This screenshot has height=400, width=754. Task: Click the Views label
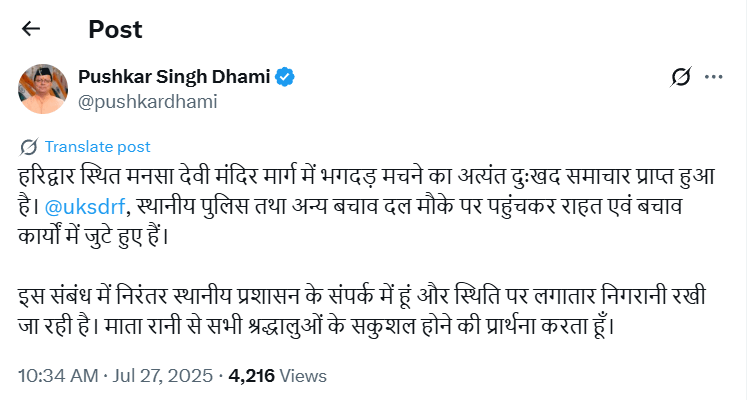tap(303, 376)
